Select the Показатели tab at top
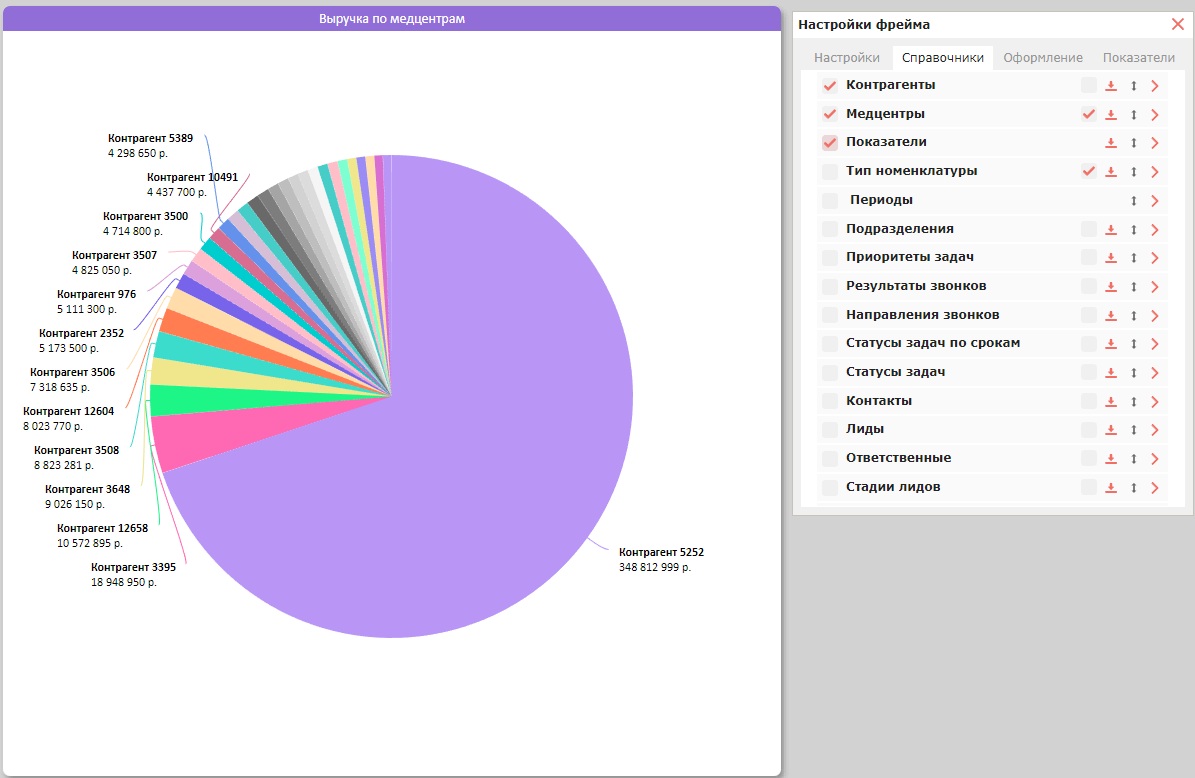 (x=1139, y=58)
